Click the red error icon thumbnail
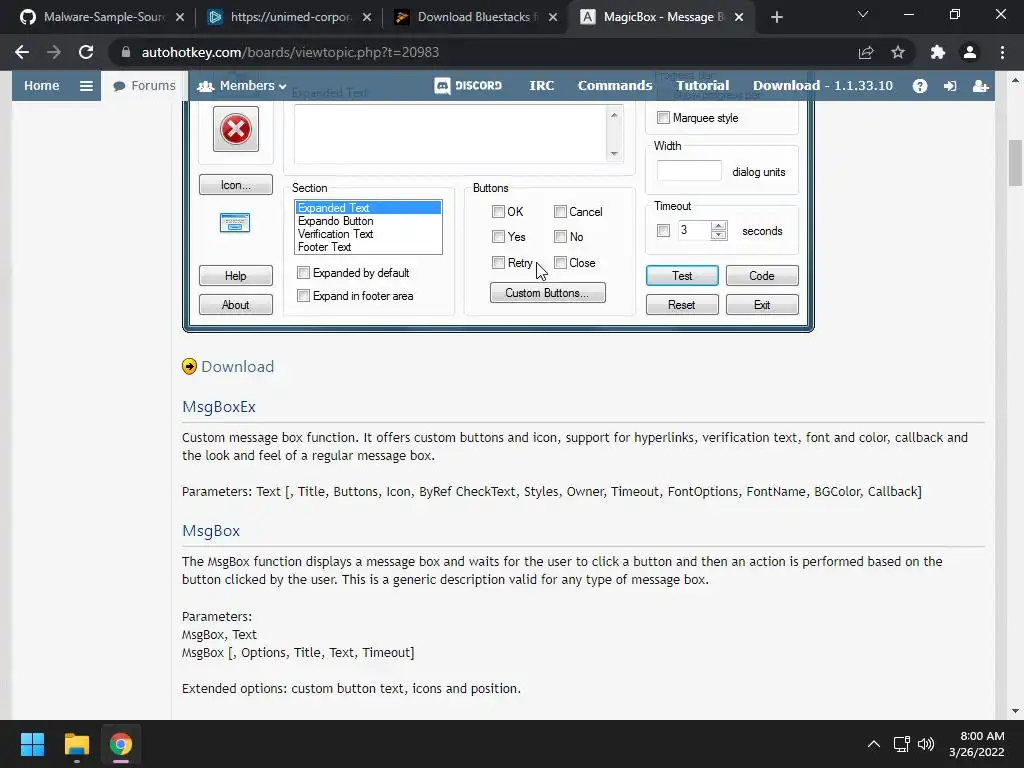 click(x=236, y=129)
